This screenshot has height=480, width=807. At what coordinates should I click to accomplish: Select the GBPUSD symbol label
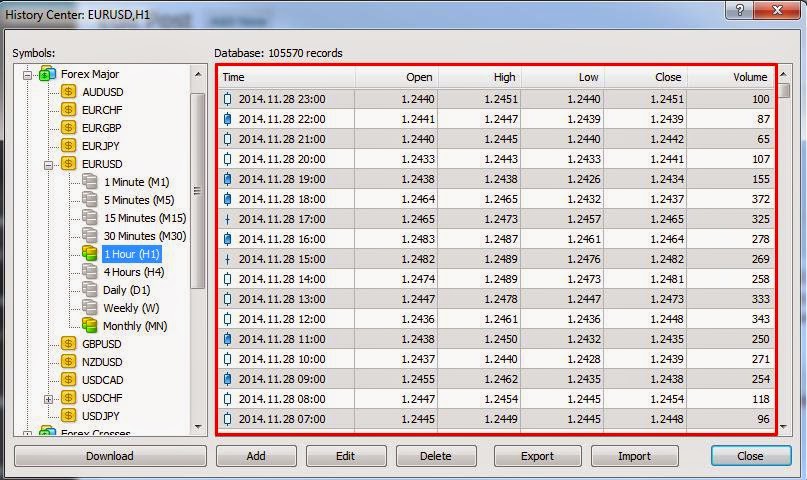tap(102, 344)
